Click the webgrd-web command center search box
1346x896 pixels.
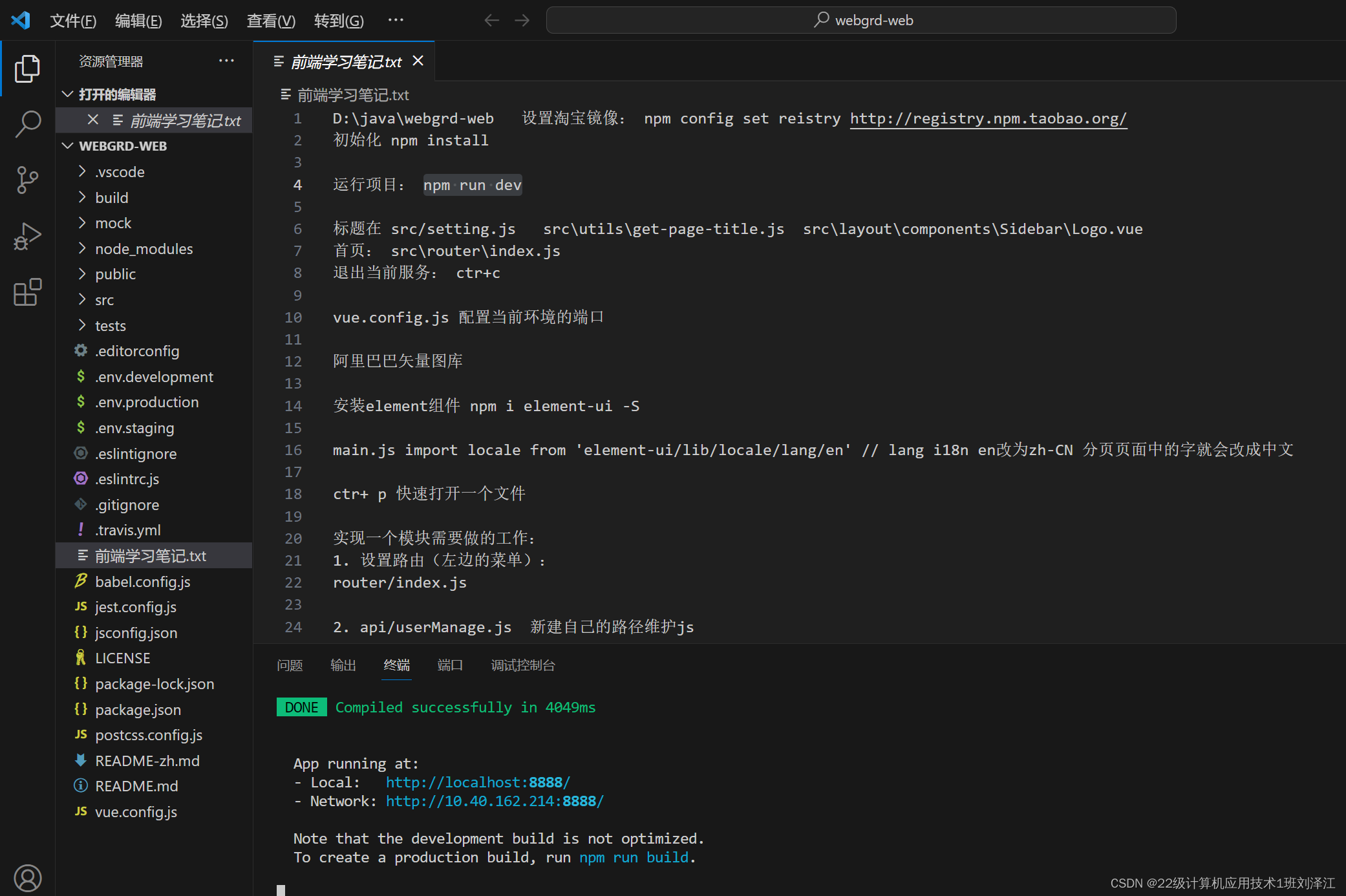(861, 20)
